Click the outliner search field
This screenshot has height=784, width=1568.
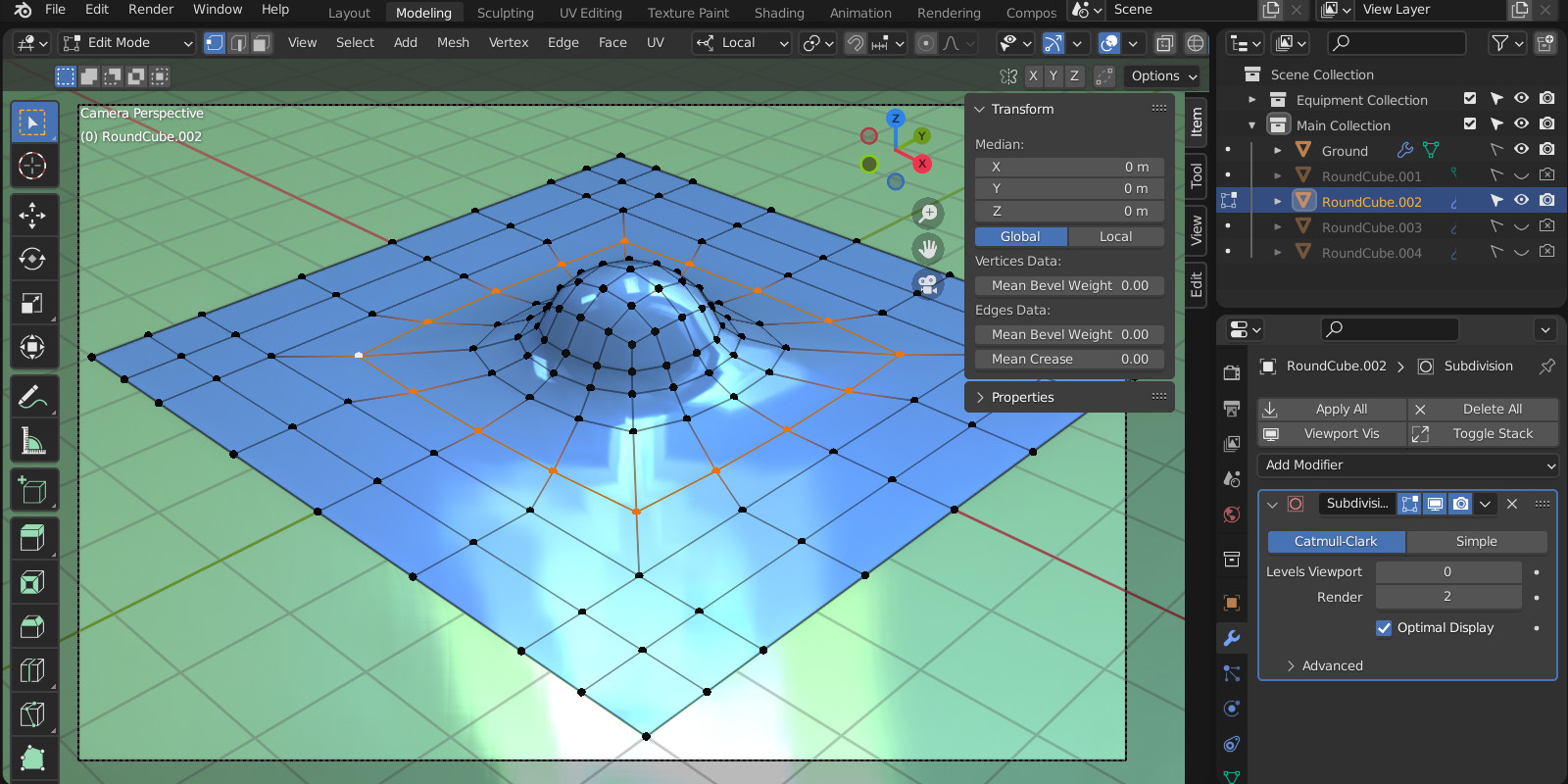(1396, 43)
